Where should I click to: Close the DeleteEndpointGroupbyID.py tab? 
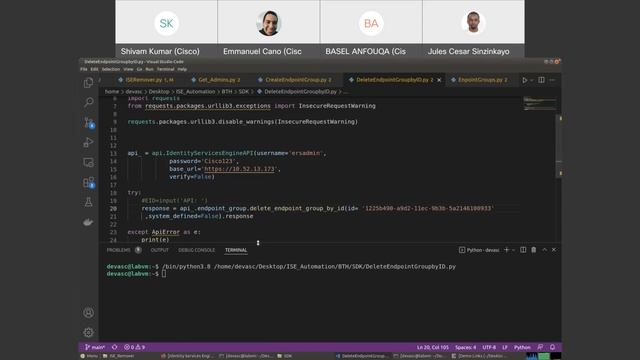(x=439, y=80)
